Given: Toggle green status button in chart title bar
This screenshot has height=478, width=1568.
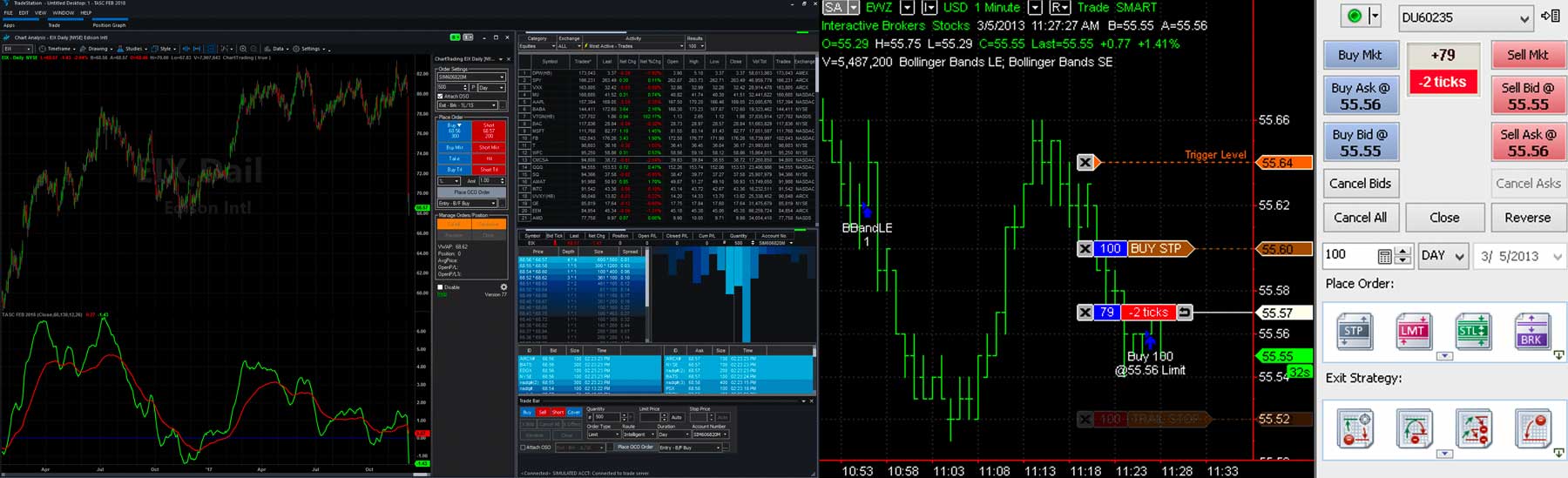Looking at the screenshot, I should pyautogui.click(x=455, y=37).
